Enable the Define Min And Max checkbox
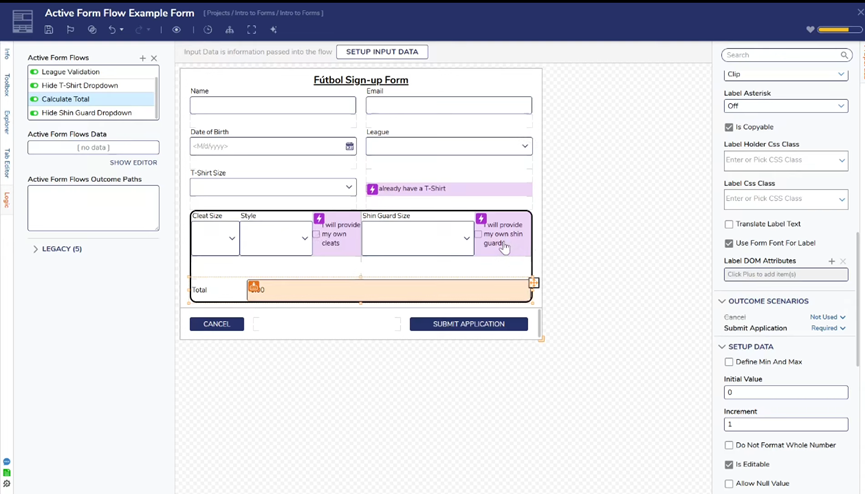 pos(729,362)
